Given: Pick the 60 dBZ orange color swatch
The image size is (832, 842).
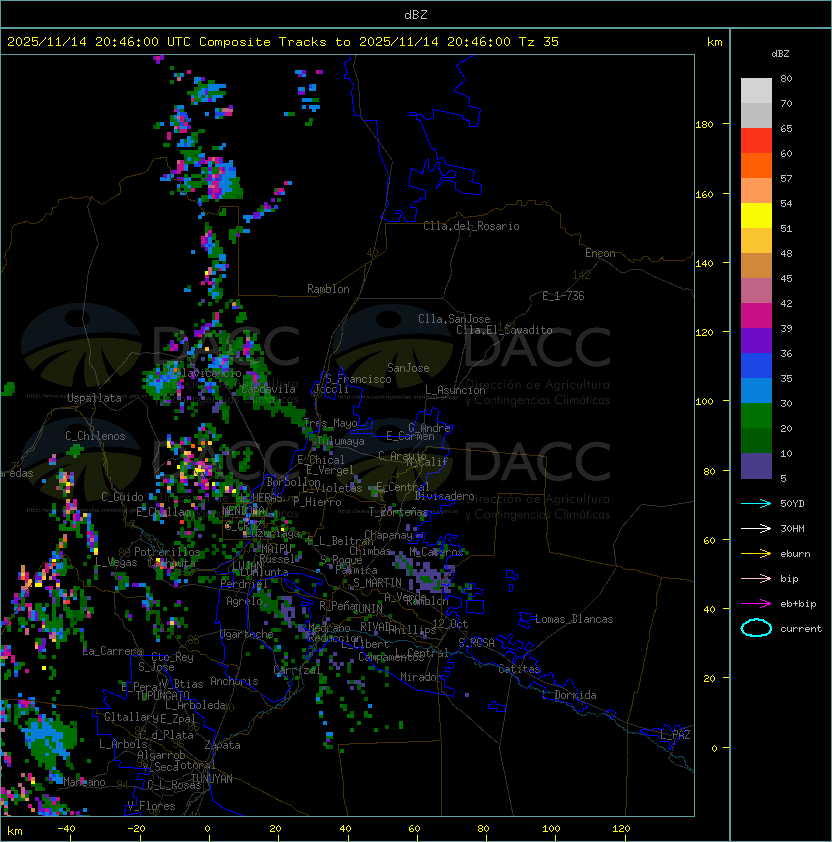Looking at the screenshot, I should [756, 166].
